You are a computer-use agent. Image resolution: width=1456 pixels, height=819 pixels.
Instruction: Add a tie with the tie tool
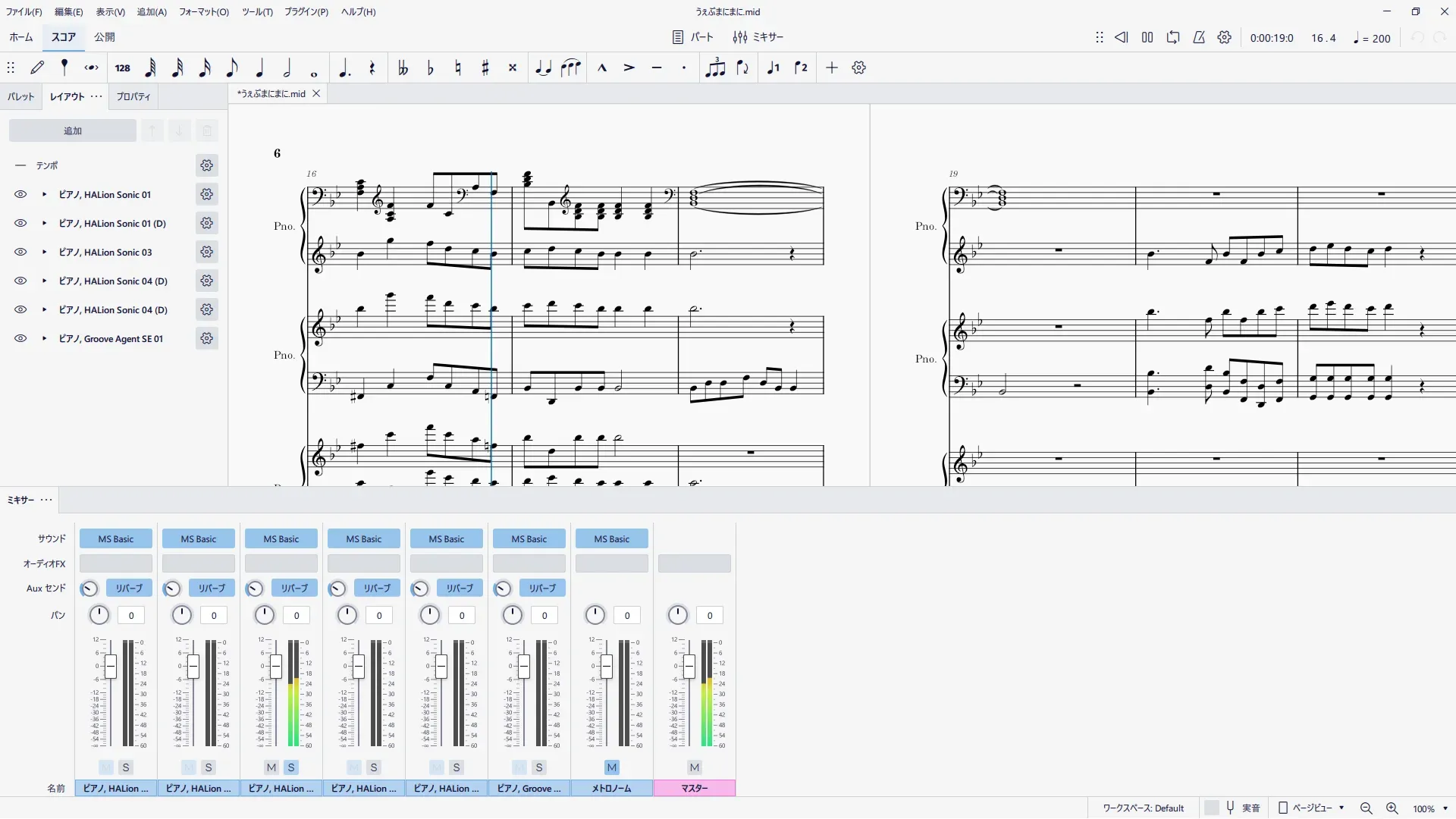tap(543, 68)
